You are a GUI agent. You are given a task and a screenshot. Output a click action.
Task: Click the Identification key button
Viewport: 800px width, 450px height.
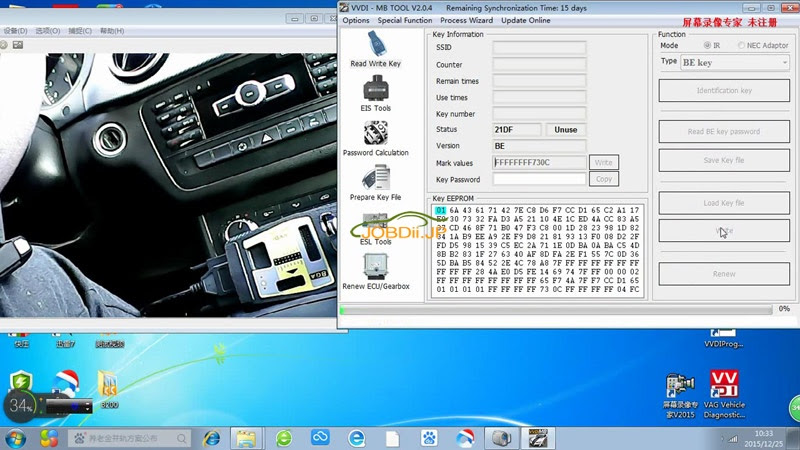pyautogui.click(x=724, y=90)
